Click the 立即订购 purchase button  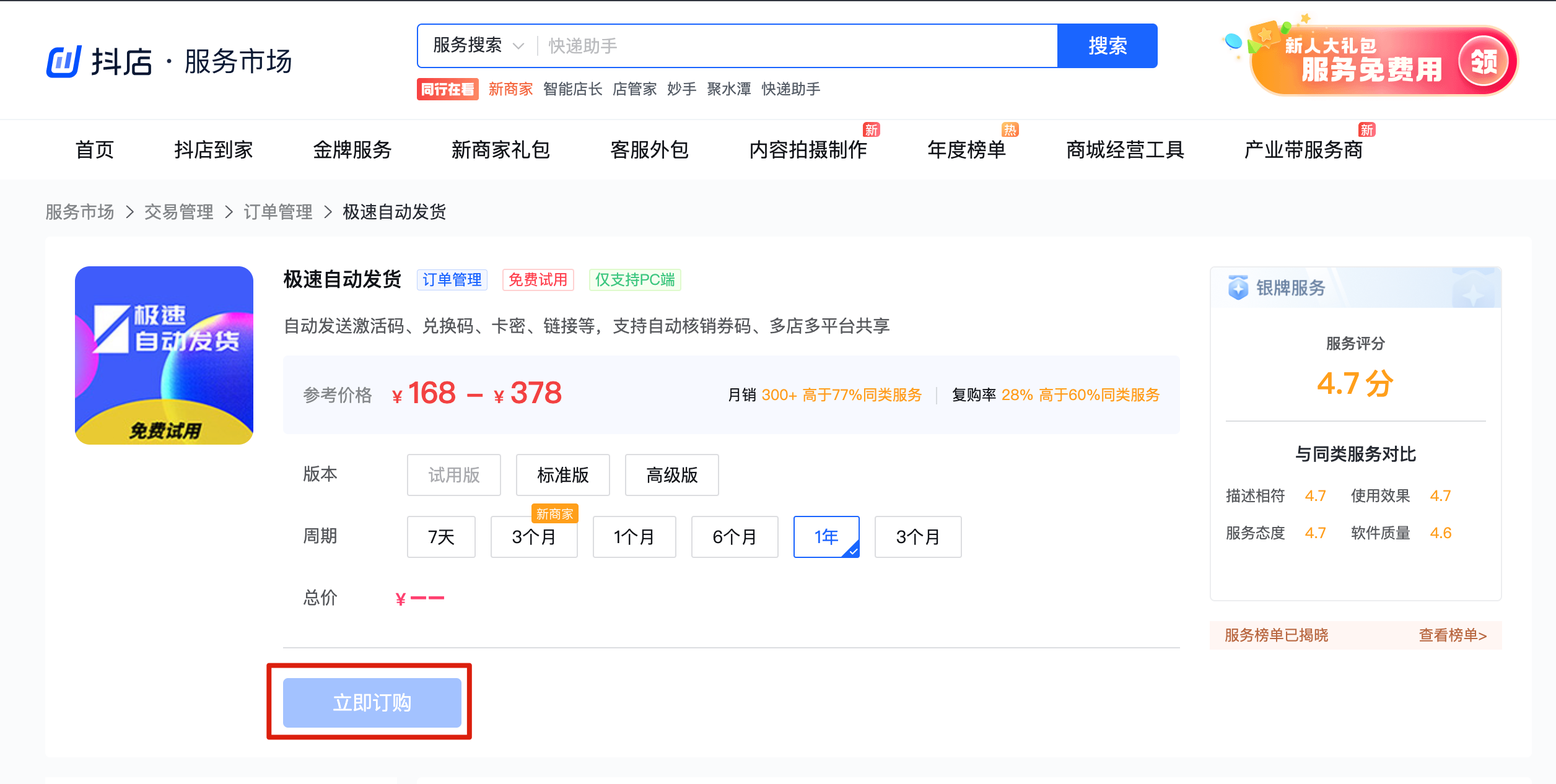click(372, 702)
